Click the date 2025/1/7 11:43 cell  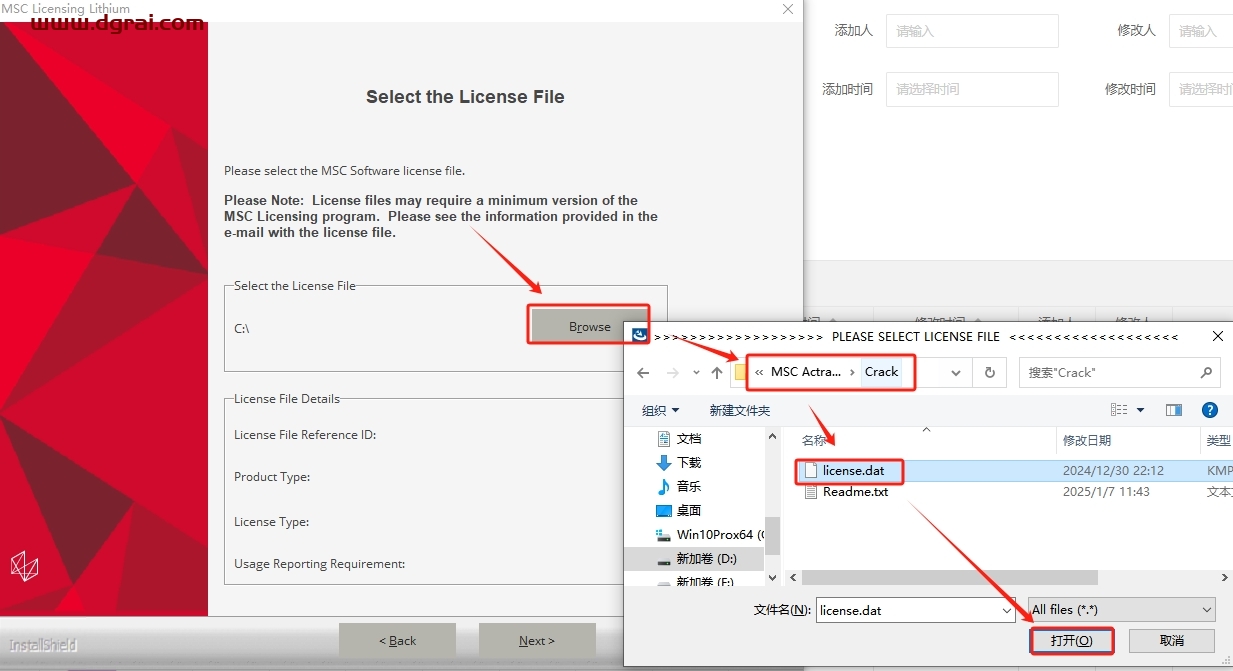pos(1106,492)
